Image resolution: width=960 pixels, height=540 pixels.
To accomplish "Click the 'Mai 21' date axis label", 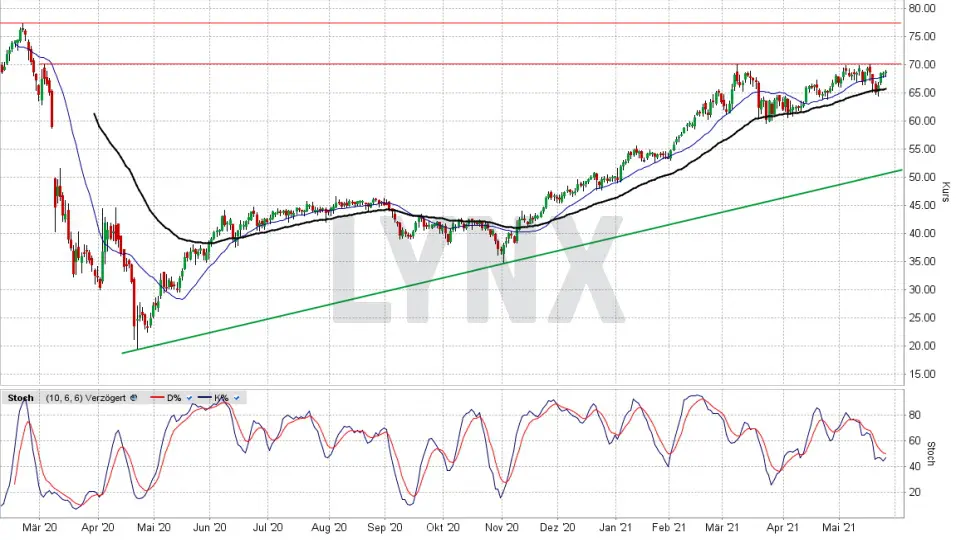I will tap(839, 527).
